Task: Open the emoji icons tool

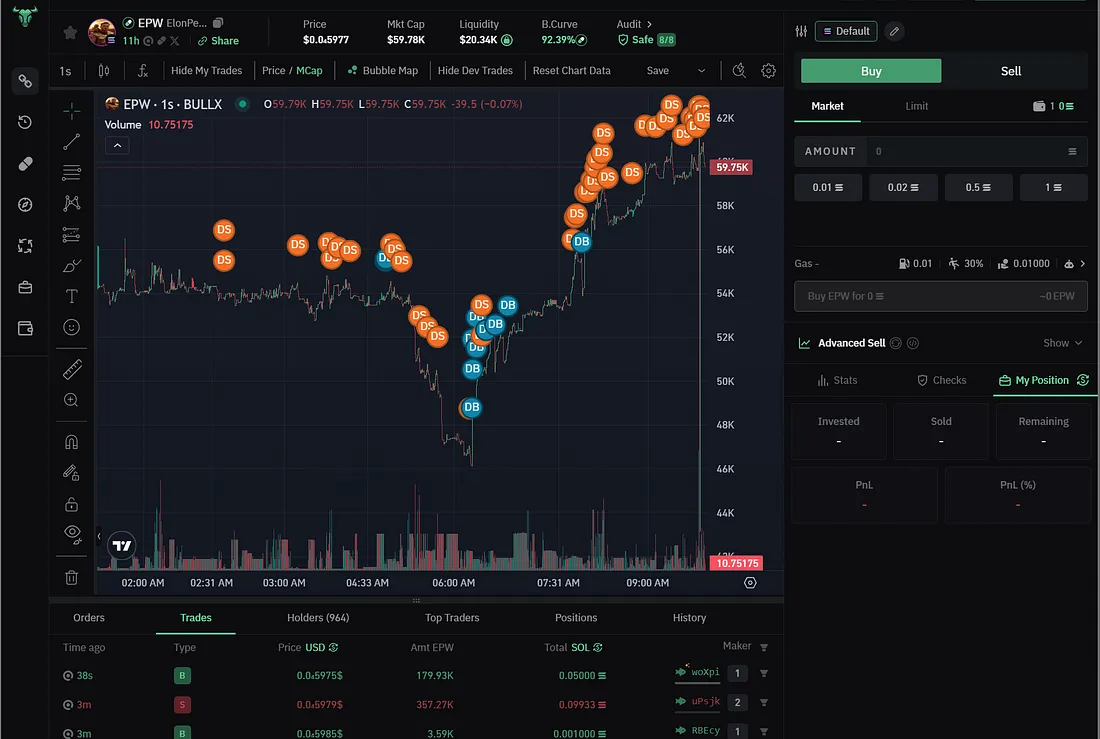Action: point(72,327)
